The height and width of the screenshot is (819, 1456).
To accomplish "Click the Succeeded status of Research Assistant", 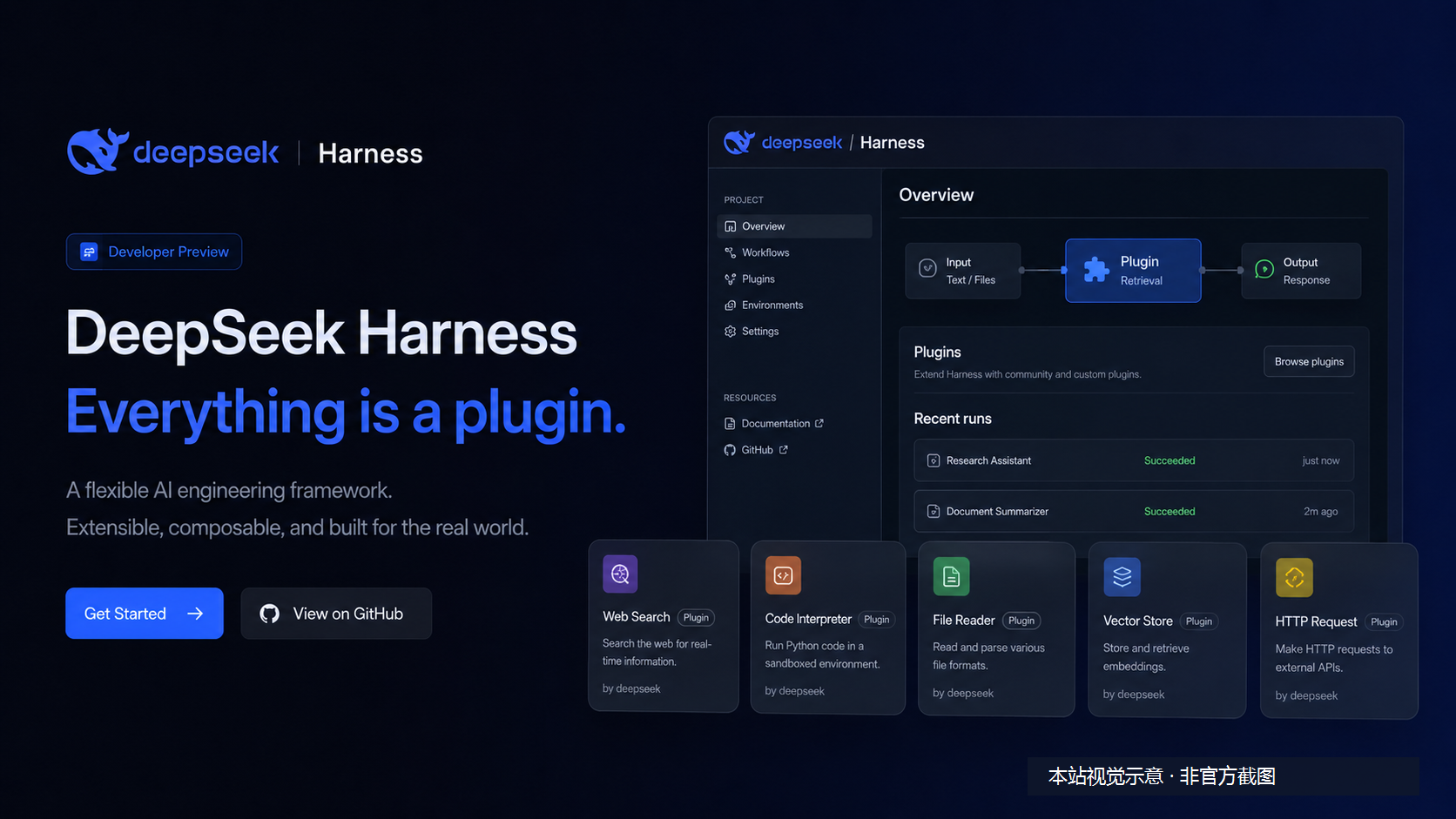I will click(1170, 460).
